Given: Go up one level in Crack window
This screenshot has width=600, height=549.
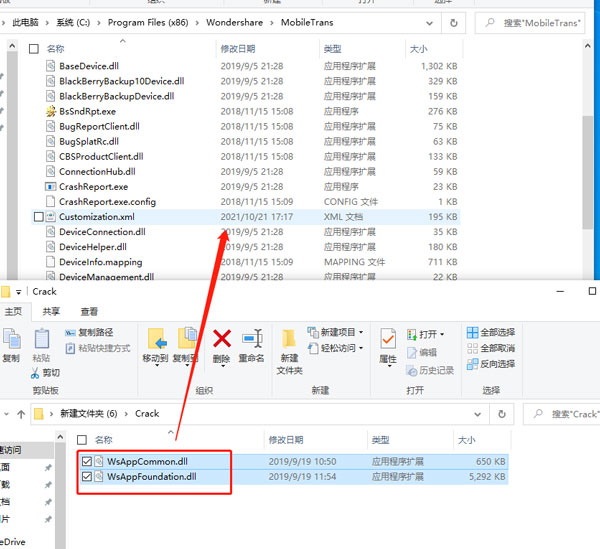Looking at the screenshot, I should [21, 414].
